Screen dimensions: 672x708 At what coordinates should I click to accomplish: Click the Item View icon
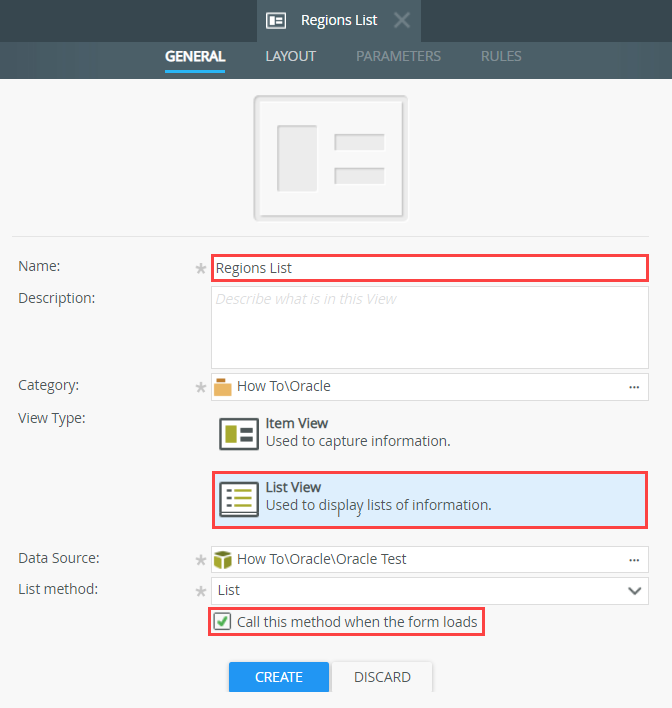pyautogui.click(x=239, y=434)
